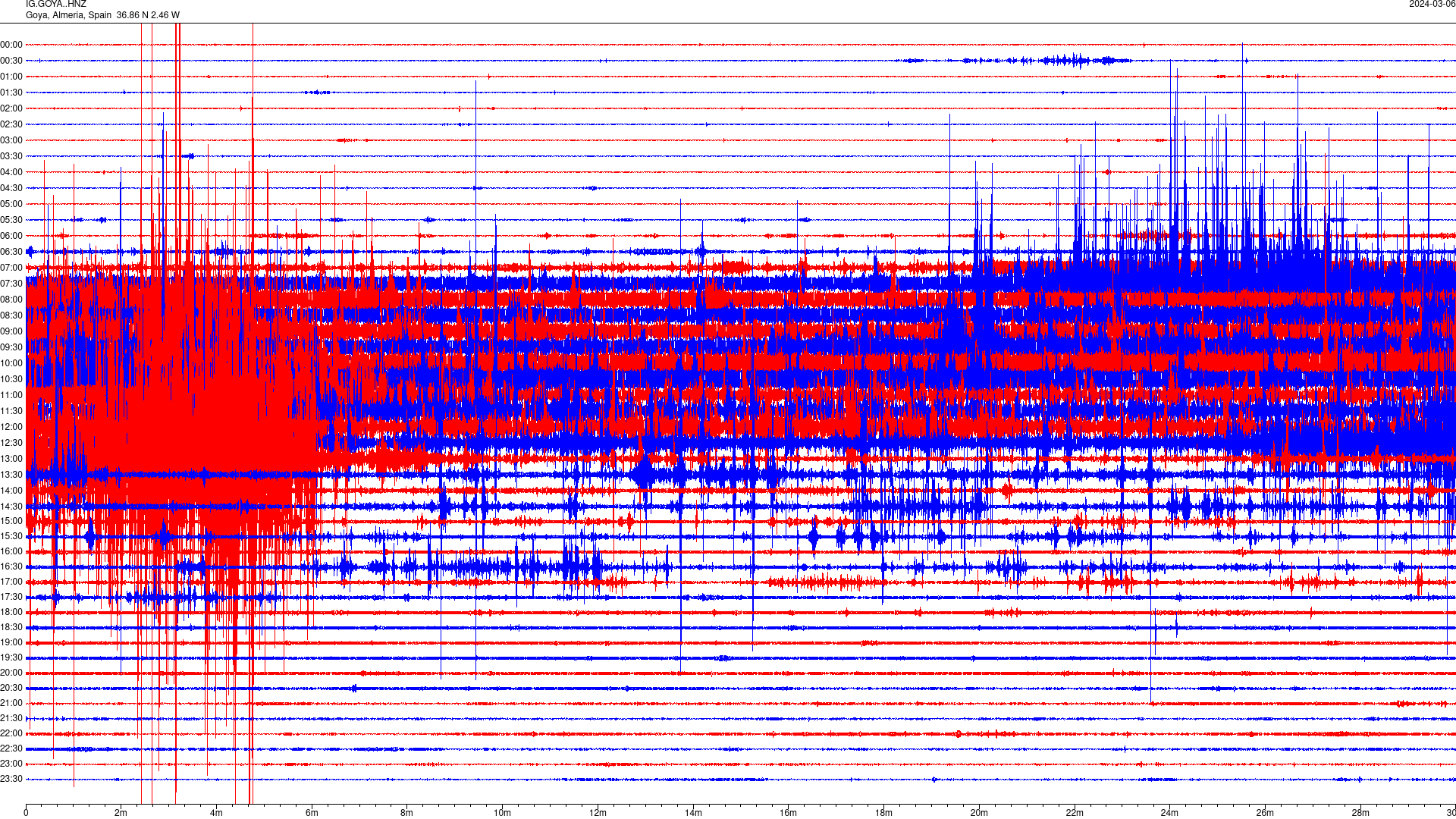Select the 00:00 trace time label

[x=11, y=45]
